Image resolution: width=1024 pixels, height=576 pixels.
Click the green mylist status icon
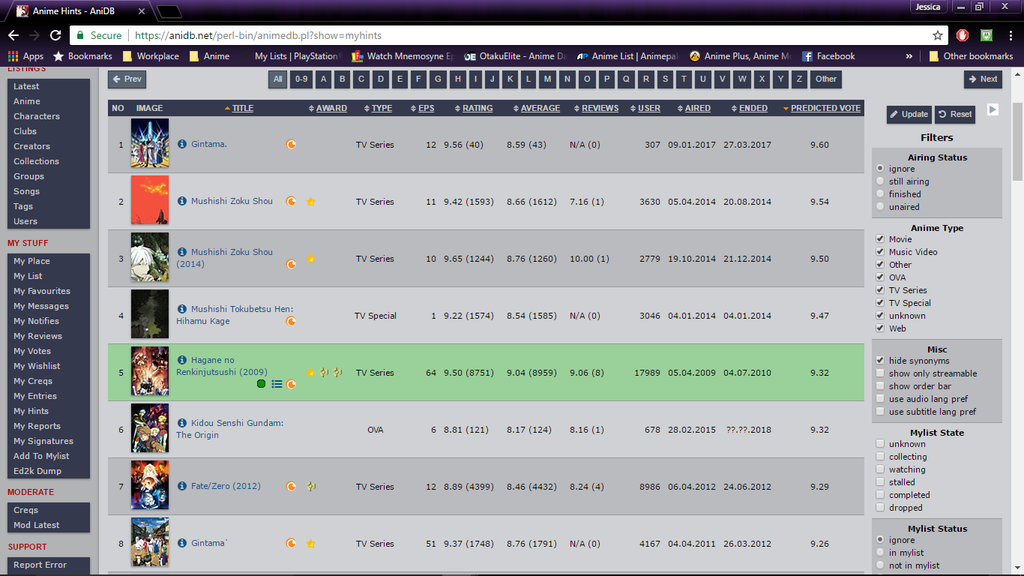coord(261,384)
